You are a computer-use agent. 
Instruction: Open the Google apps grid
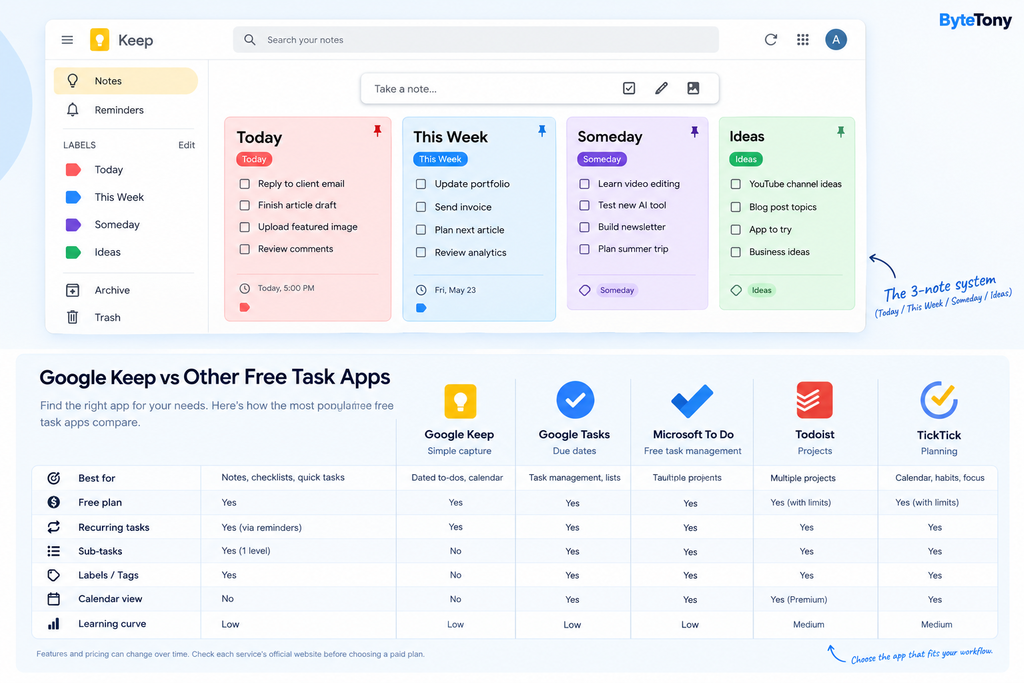click(x=803, y=40)
